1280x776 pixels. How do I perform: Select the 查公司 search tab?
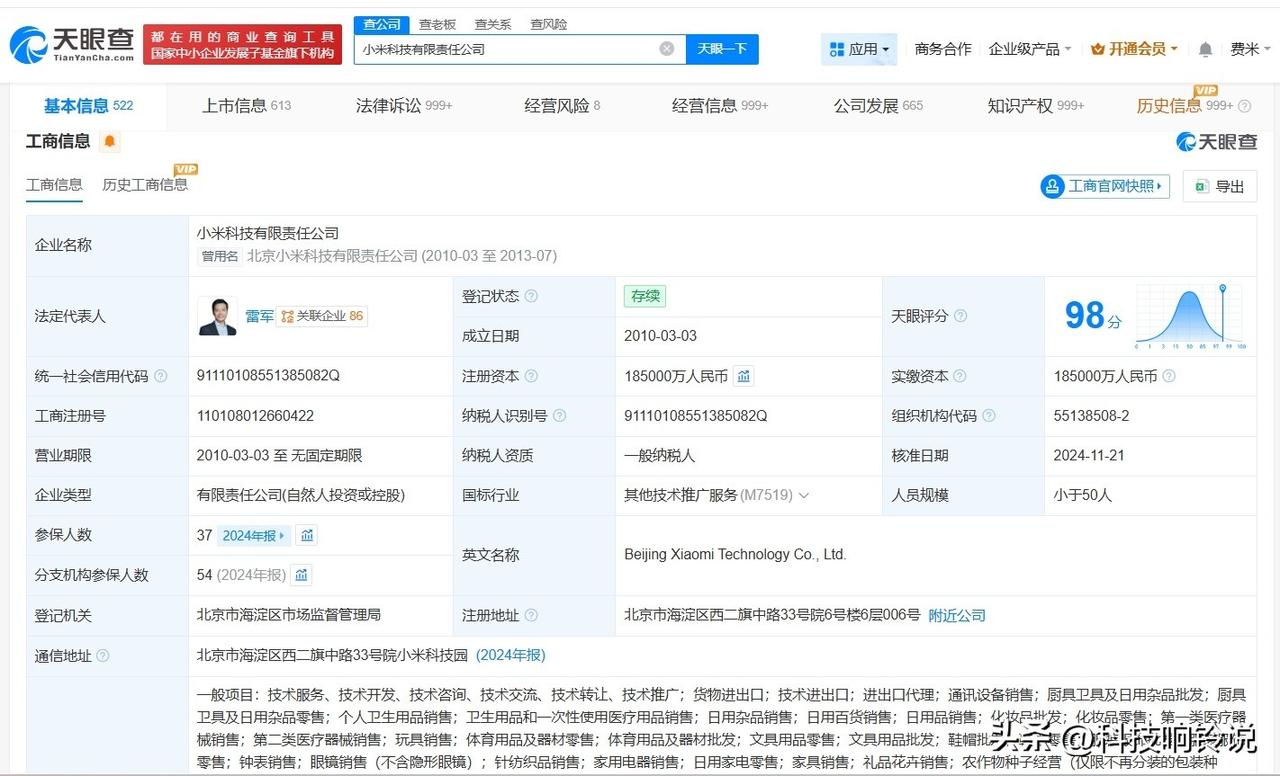382,24
